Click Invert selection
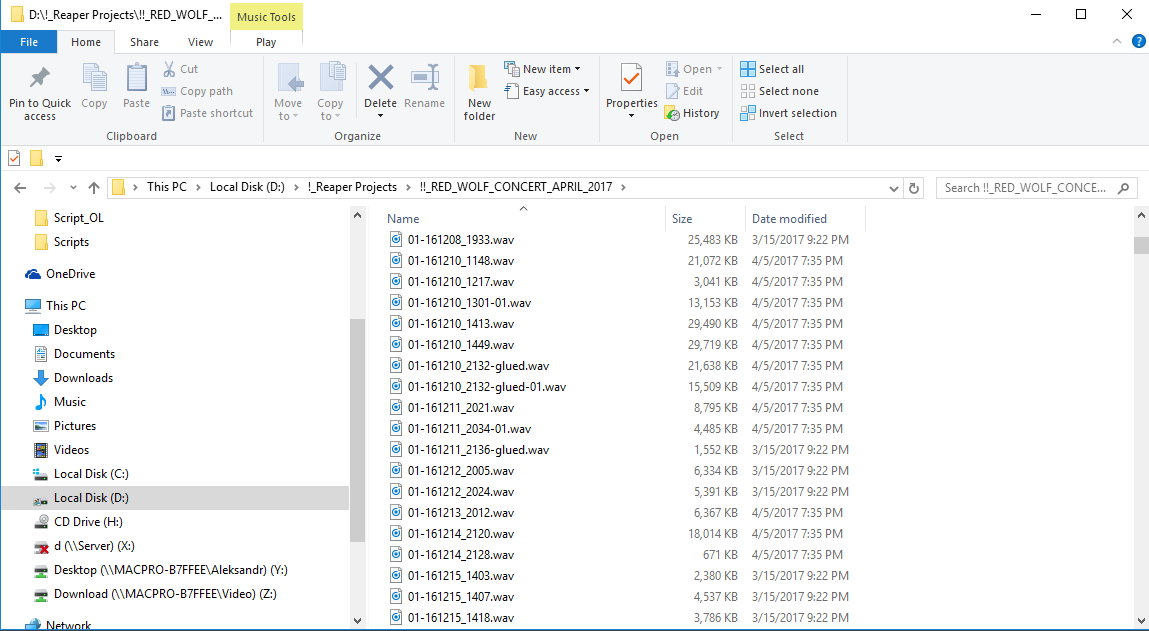This screenshot has width=1149, height=631. click(x=788, y=113)
